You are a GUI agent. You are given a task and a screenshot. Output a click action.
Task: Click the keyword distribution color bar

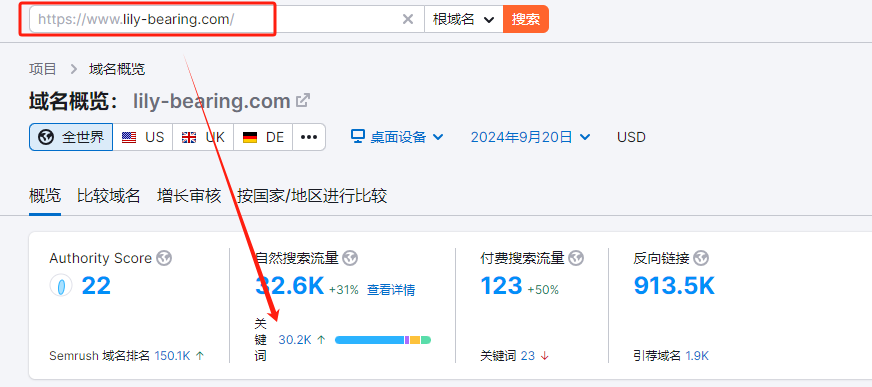383,340
